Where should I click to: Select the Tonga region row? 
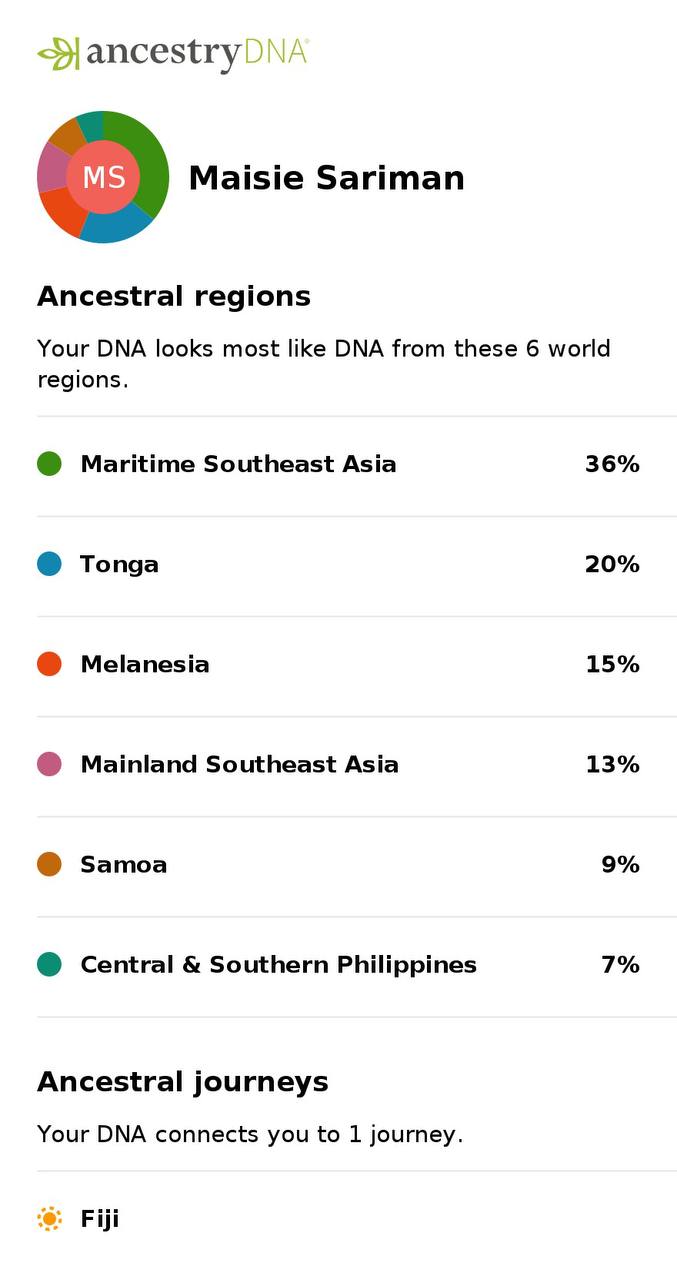[x=120, y=564]
